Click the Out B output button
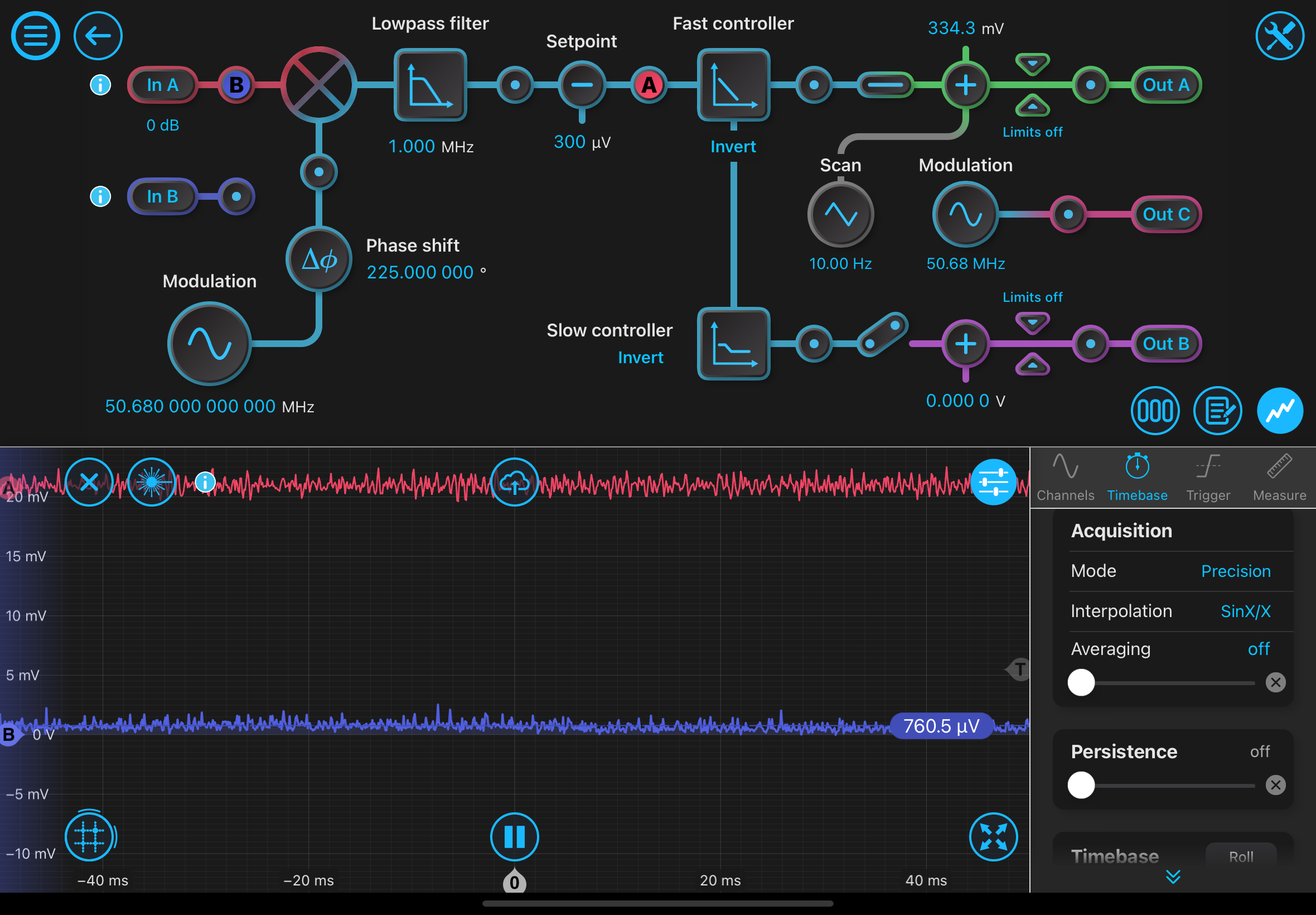1316x915 pixels. point(1166,344)
